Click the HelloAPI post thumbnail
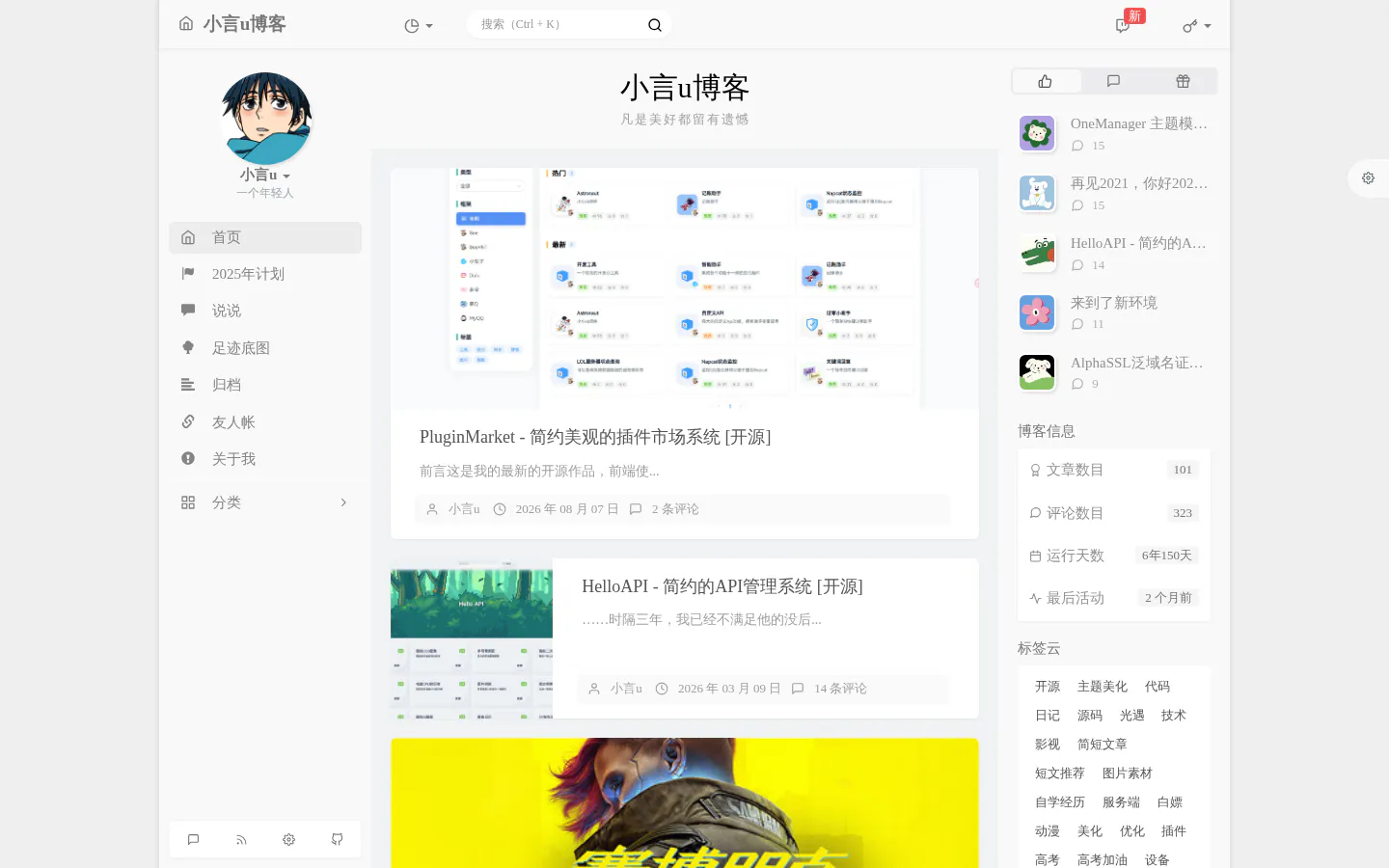1389x868 pixels. 472,638
